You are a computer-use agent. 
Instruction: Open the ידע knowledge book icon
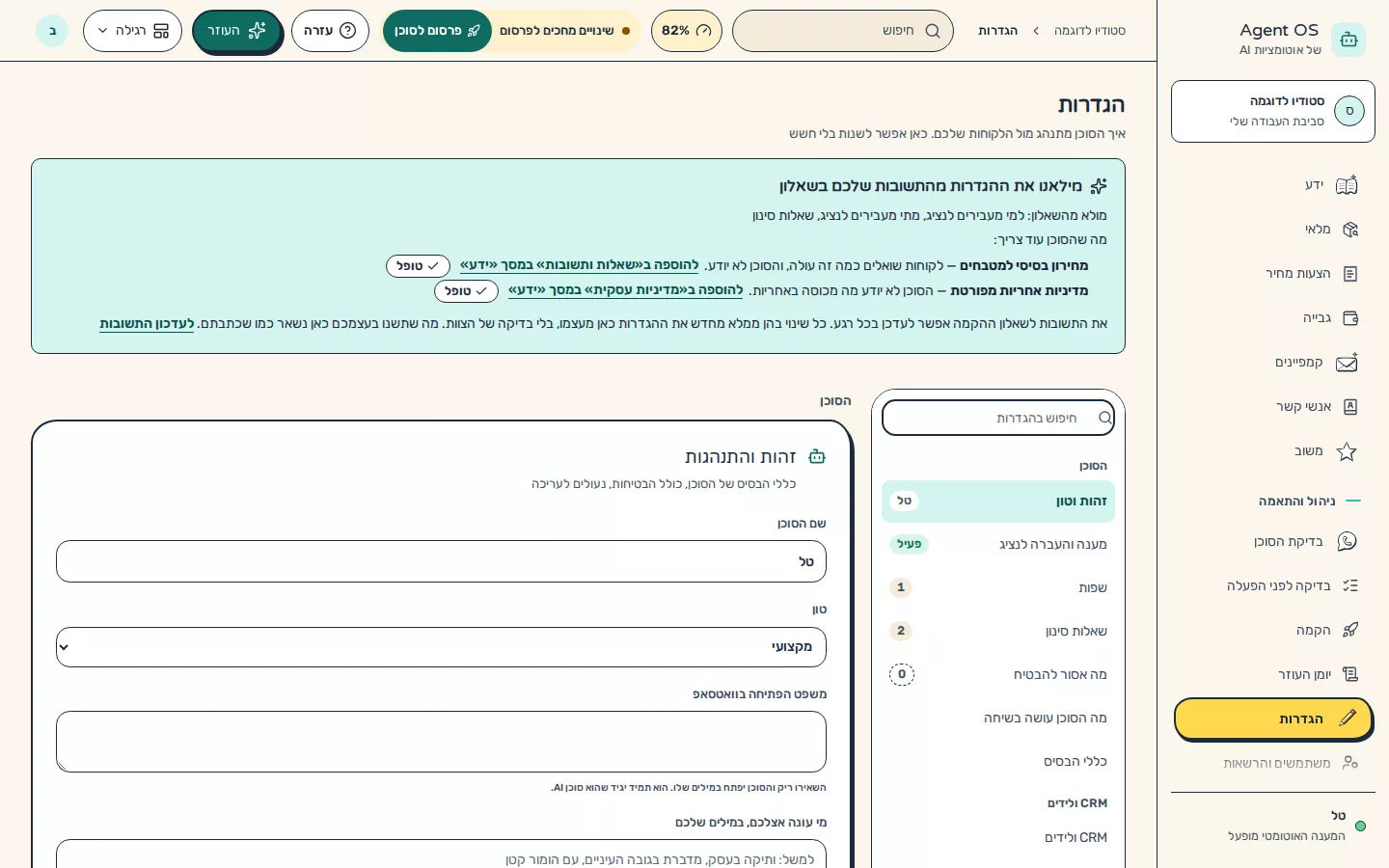click(x=1348, y=185)
